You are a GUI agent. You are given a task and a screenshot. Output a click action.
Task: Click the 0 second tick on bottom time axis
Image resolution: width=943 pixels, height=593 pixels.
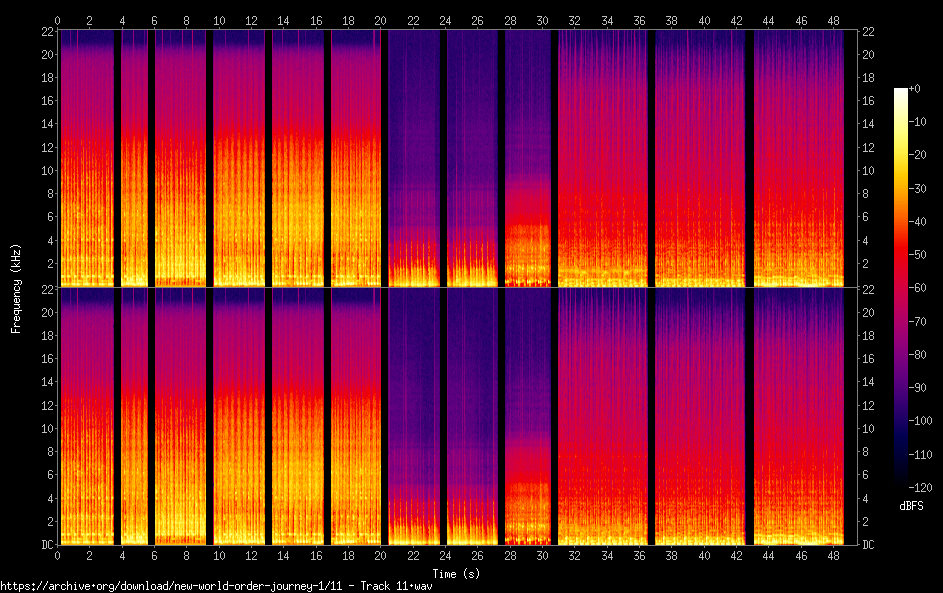coord(58,554)
